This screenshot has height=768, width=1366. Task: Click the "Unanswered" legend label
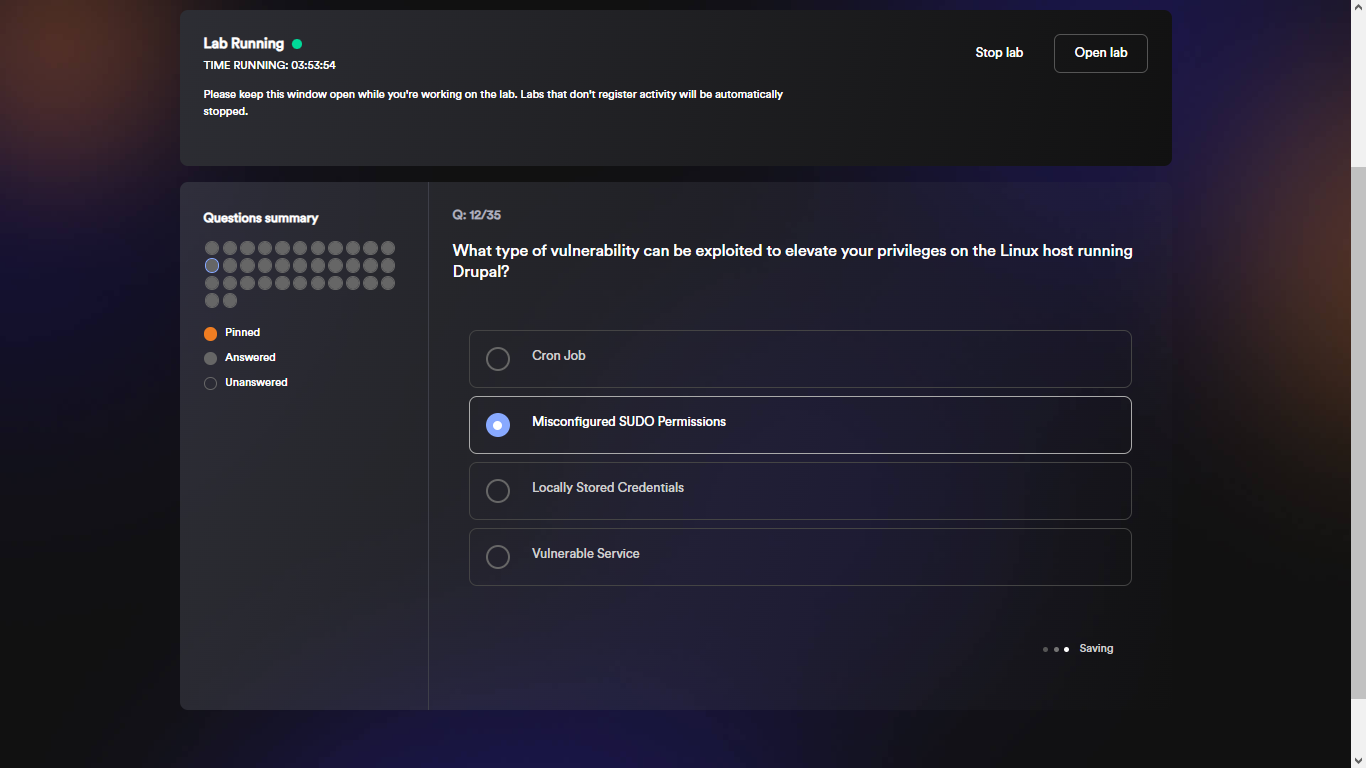pos(256,382)
